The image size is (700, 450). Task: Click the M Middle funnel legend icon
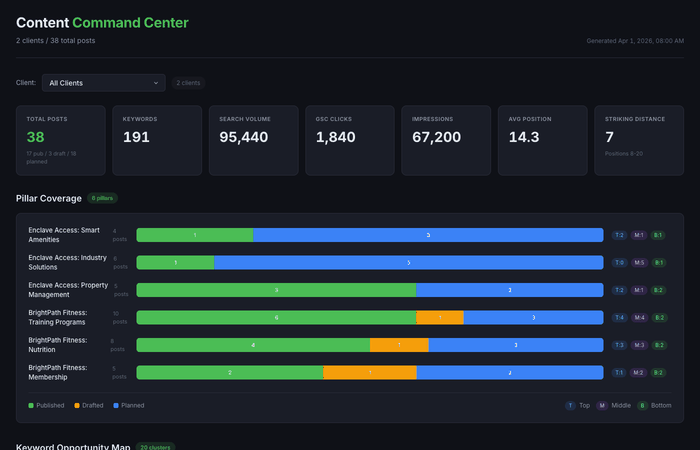601,405
